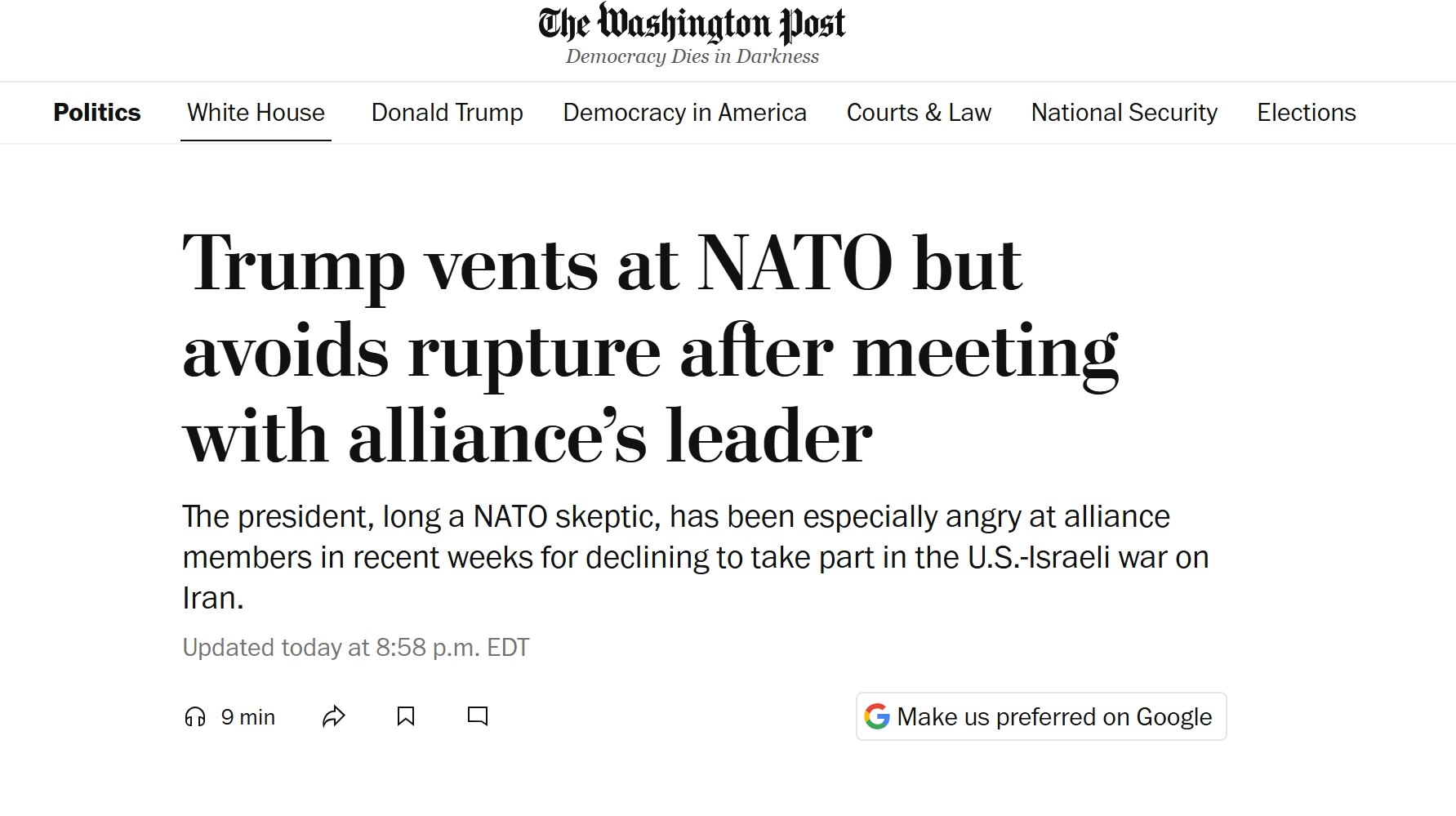Bookmark this article with save icon

[406, 717]
